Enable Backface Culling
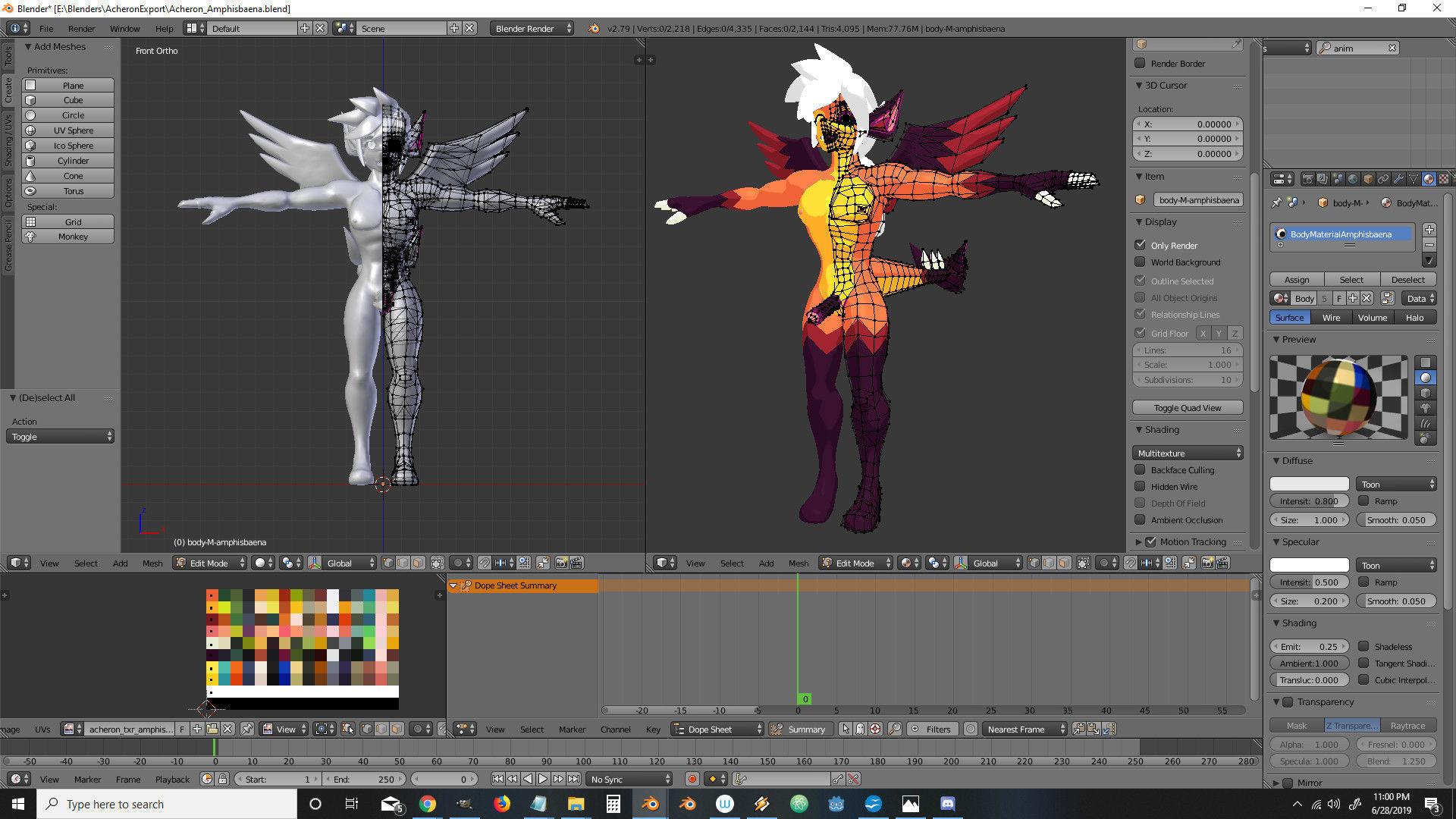1456x819 pixels. point(1140,469)
